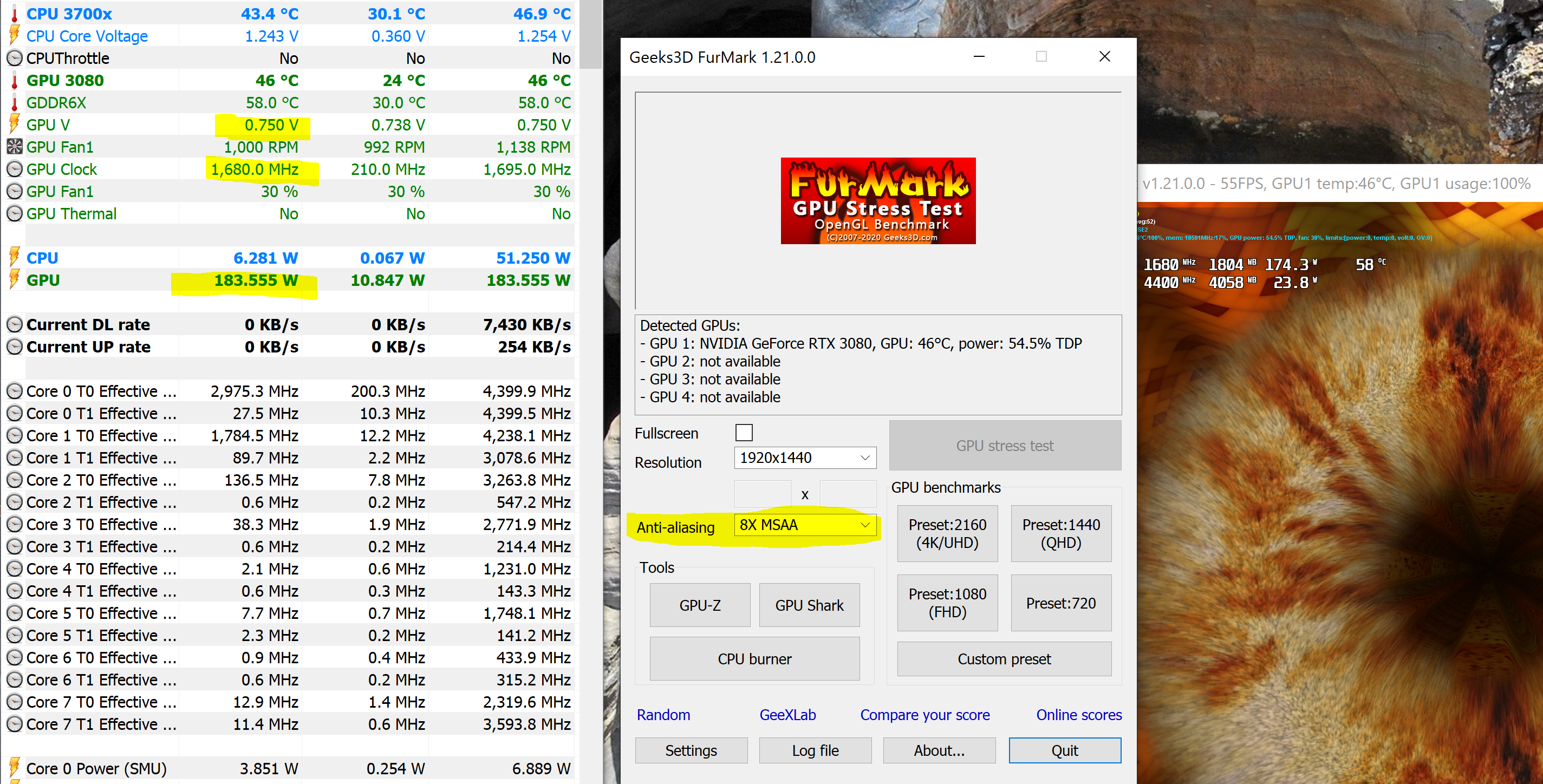Click the custom width input field
This screenshot has width=1543, height=784.
tap(762, 493)
